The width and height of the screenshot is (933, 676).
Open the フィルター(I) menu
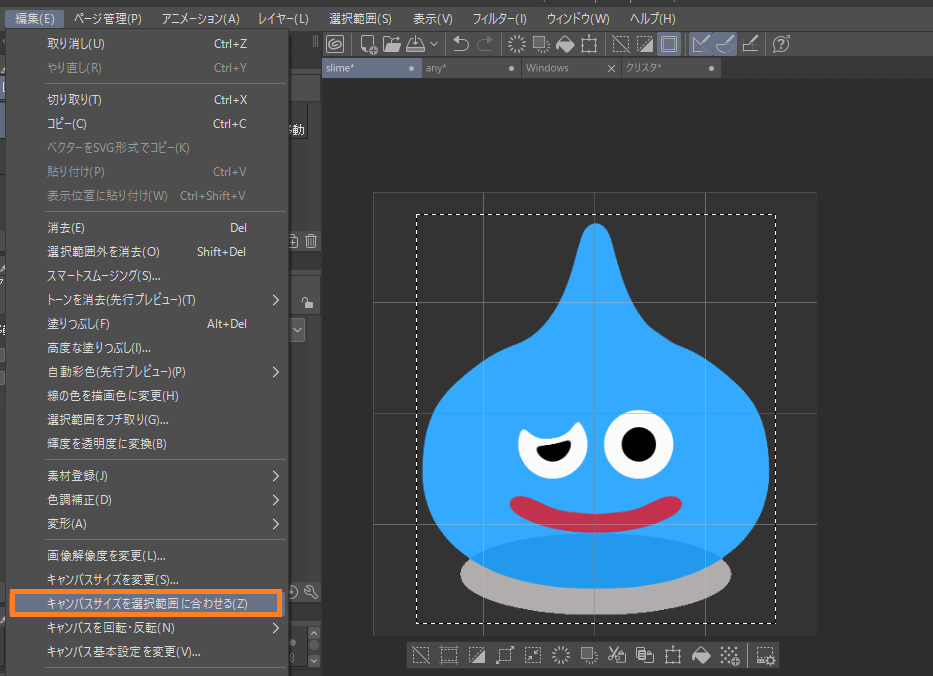point(499,18)
